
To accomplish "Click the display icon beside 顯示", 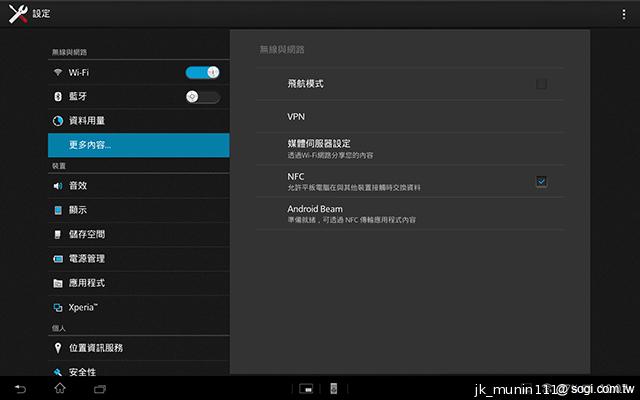I will 58,210.
